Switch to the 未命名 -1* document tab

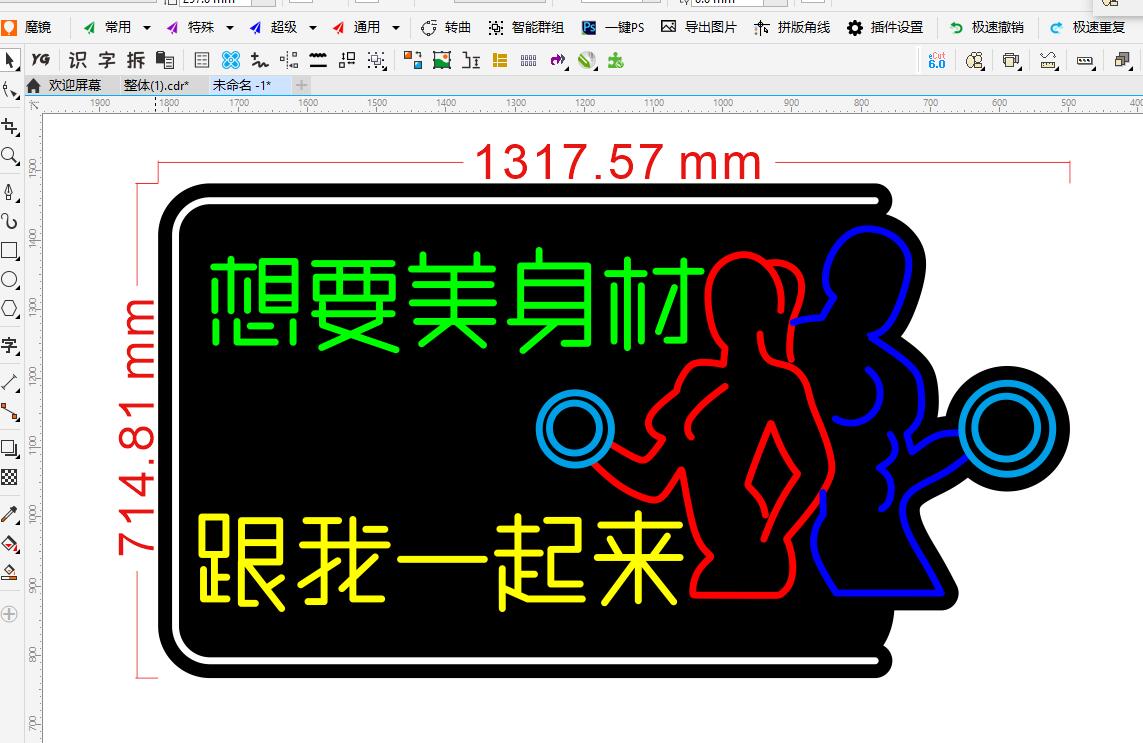241,85
